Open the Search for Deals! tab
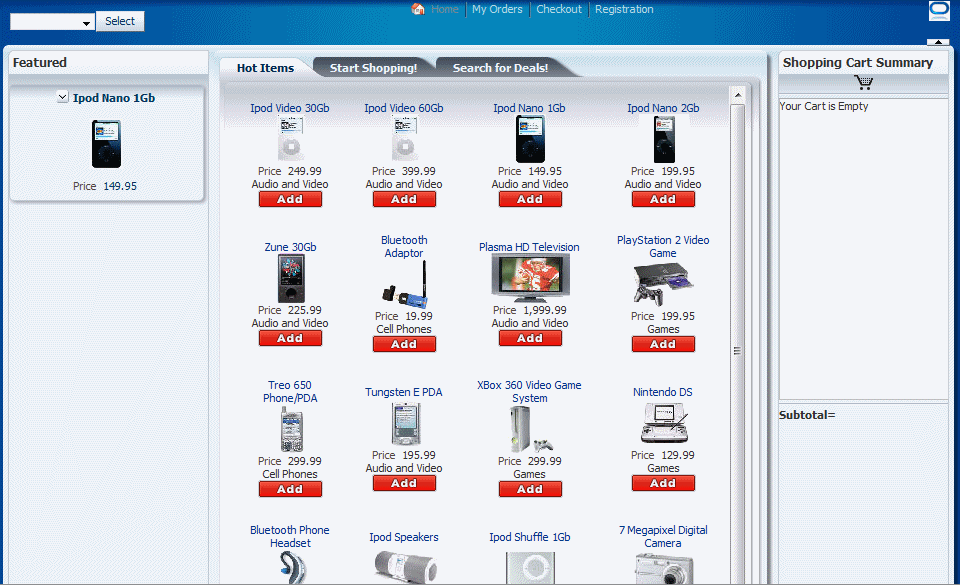This screenshot has width=960, height=585. coord(500,68)
